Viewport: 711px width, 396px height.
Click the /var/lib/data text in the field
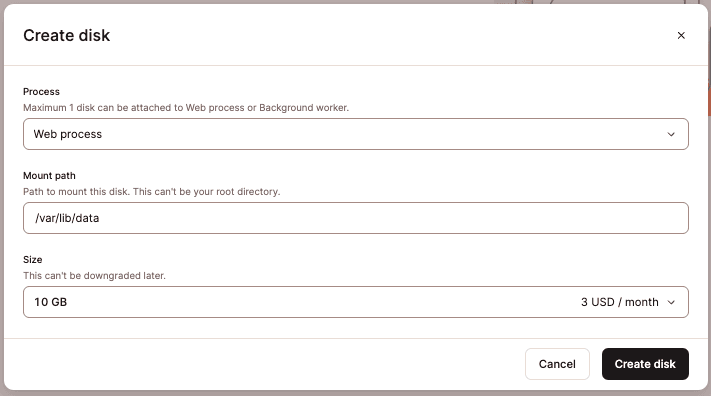point(67,218)
